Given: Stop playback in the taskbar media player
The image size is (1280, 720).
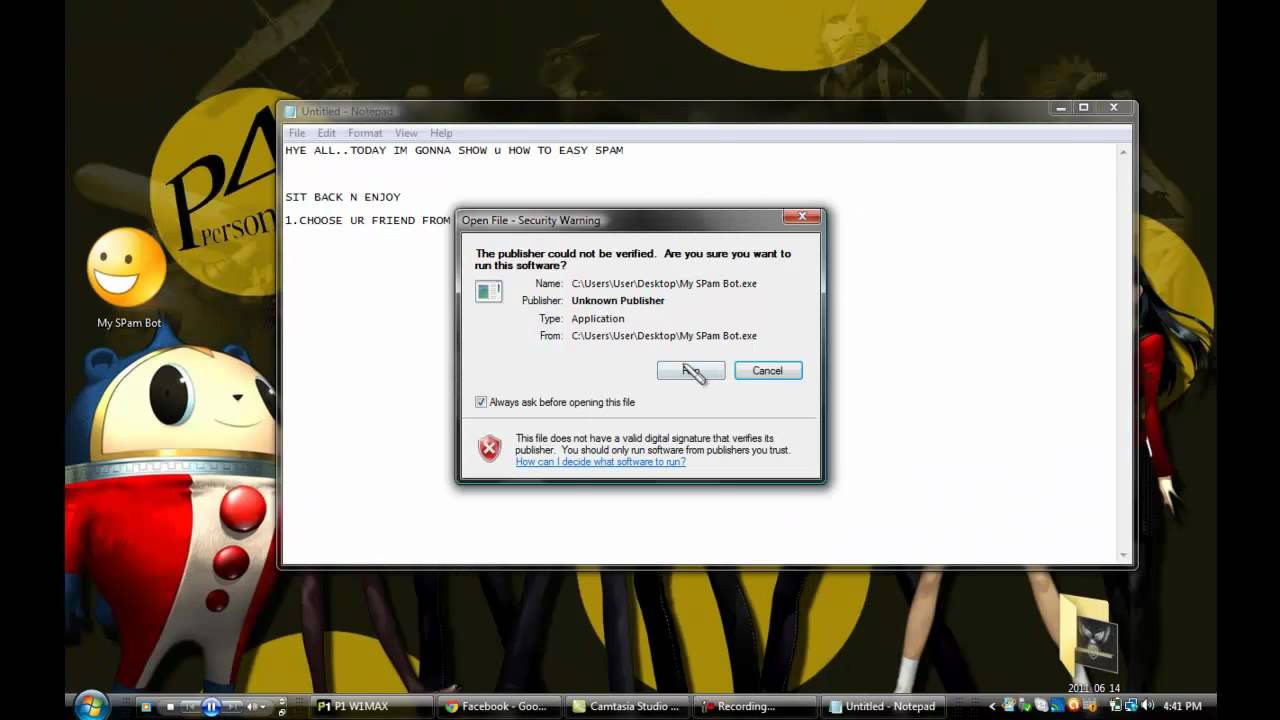Looking at the screenshot, I should point(170,707).
